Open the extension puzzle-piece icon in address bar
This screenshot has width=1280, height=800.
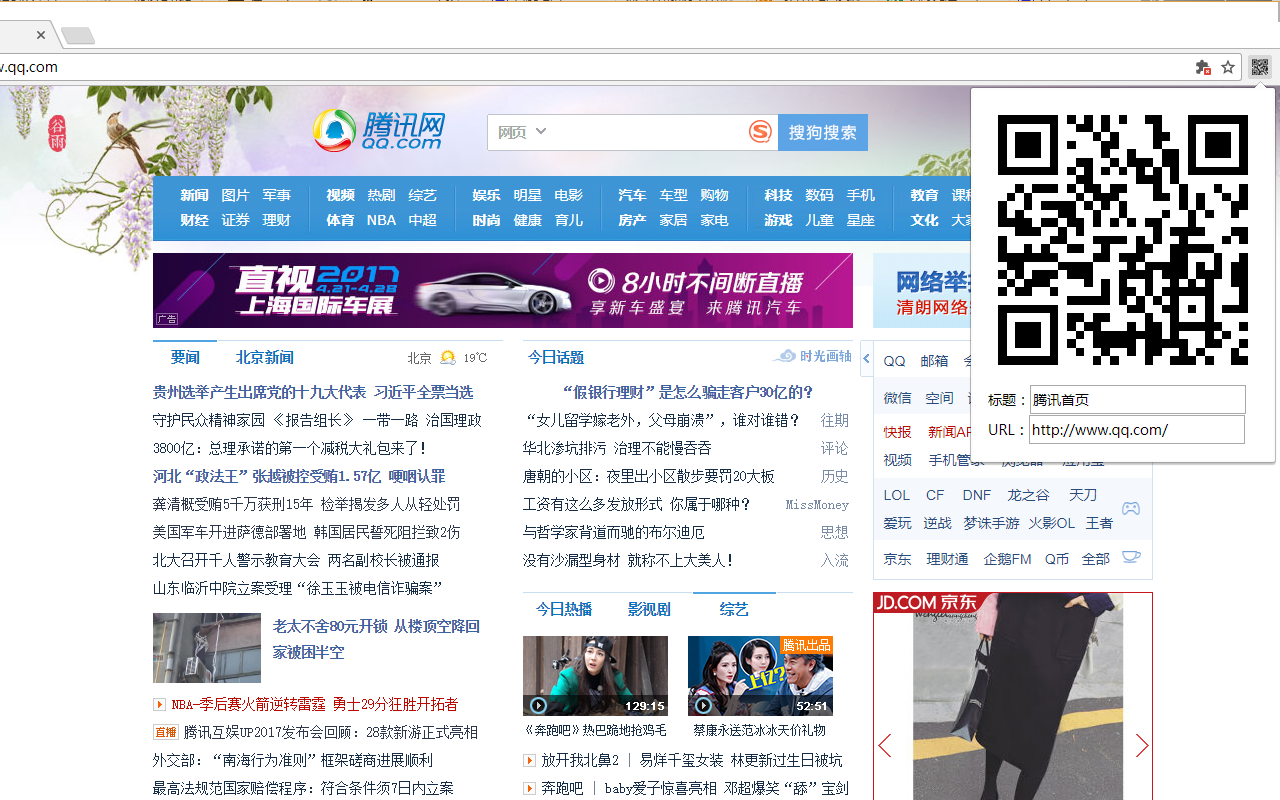coord(1203,67)
